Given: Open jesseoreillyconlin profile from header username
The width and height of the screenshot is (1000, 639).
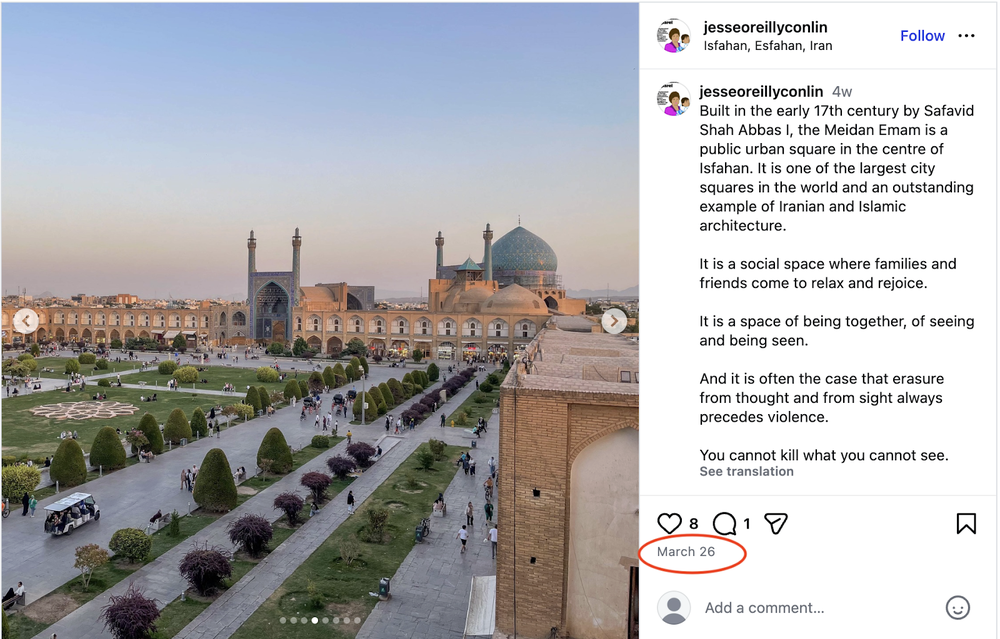Looking at the screenshot, I should [765, 27].
